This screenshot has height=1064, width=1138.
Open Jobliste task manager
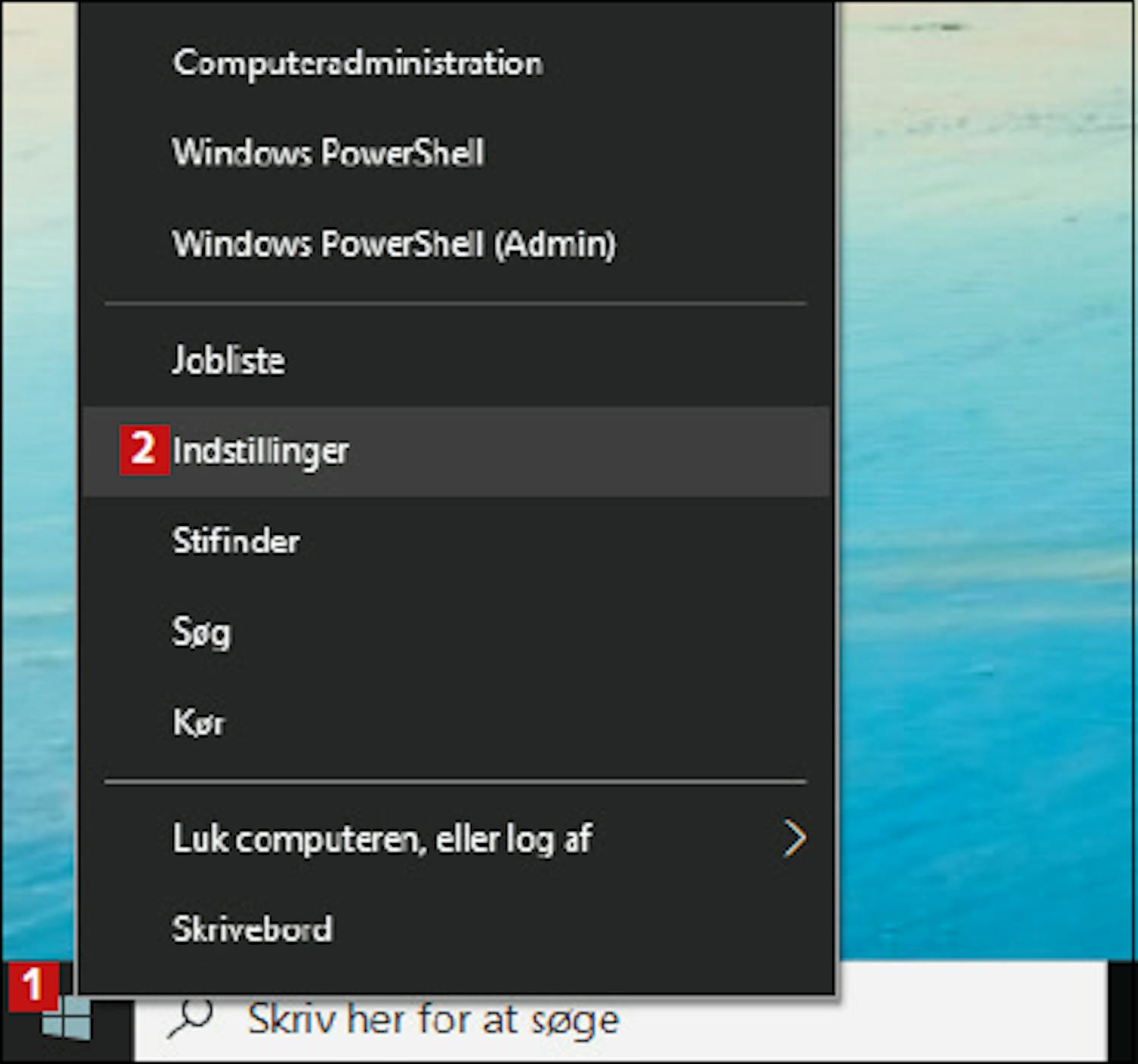click(x=457, y=360)
